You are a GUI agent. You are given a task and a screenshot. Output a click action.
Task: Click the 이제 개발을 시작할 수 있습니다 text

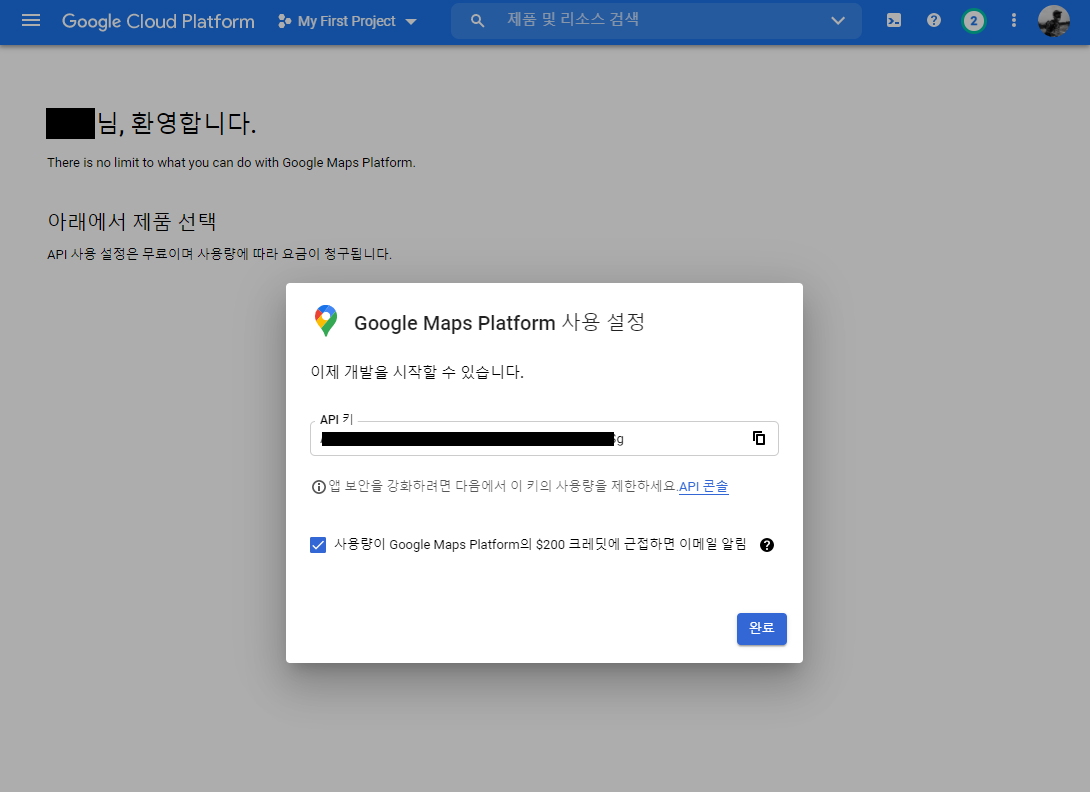pos(417,372)
